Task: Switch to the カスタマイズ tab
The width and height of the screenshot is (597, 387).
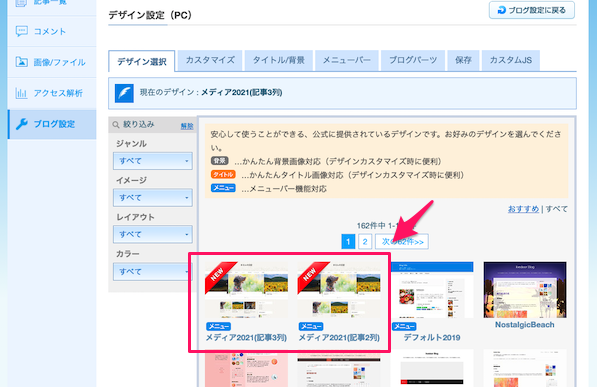Action: [x=210, y=60]
